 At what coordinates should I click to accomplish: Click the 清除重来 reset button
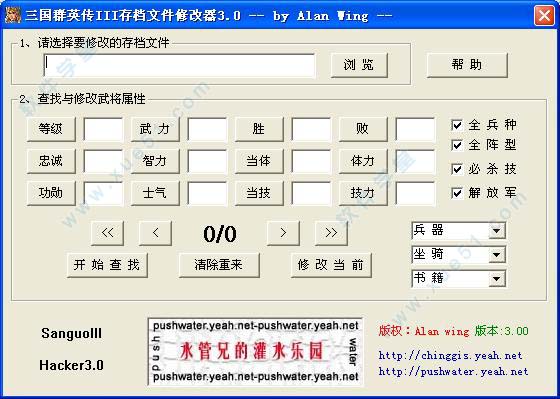coord(219,265)
